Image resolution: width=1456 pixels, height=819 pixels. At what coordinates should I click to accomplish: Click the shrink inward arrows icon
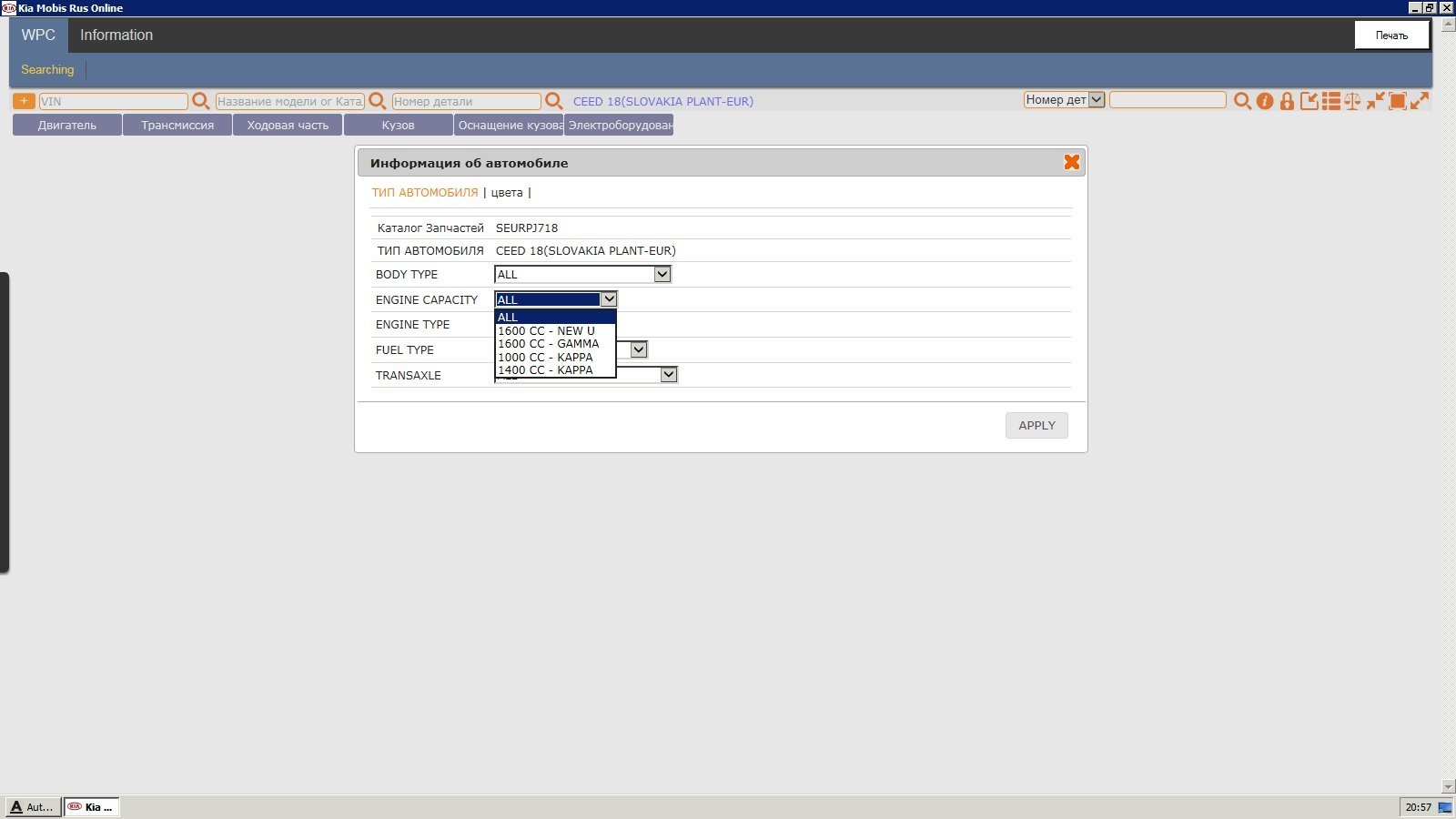(1376, 101)
